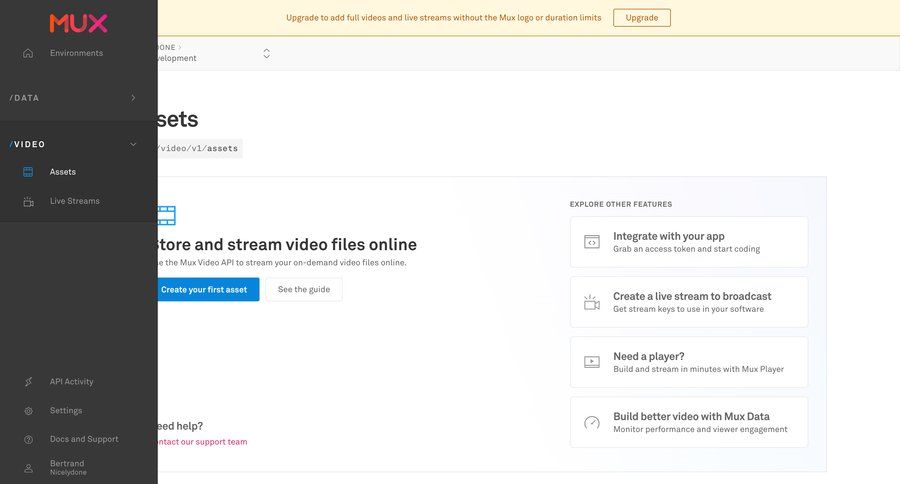The width and height of the screenshot is (900, 484).
Task: Click the See the guide button
Action: click(304, 290)
